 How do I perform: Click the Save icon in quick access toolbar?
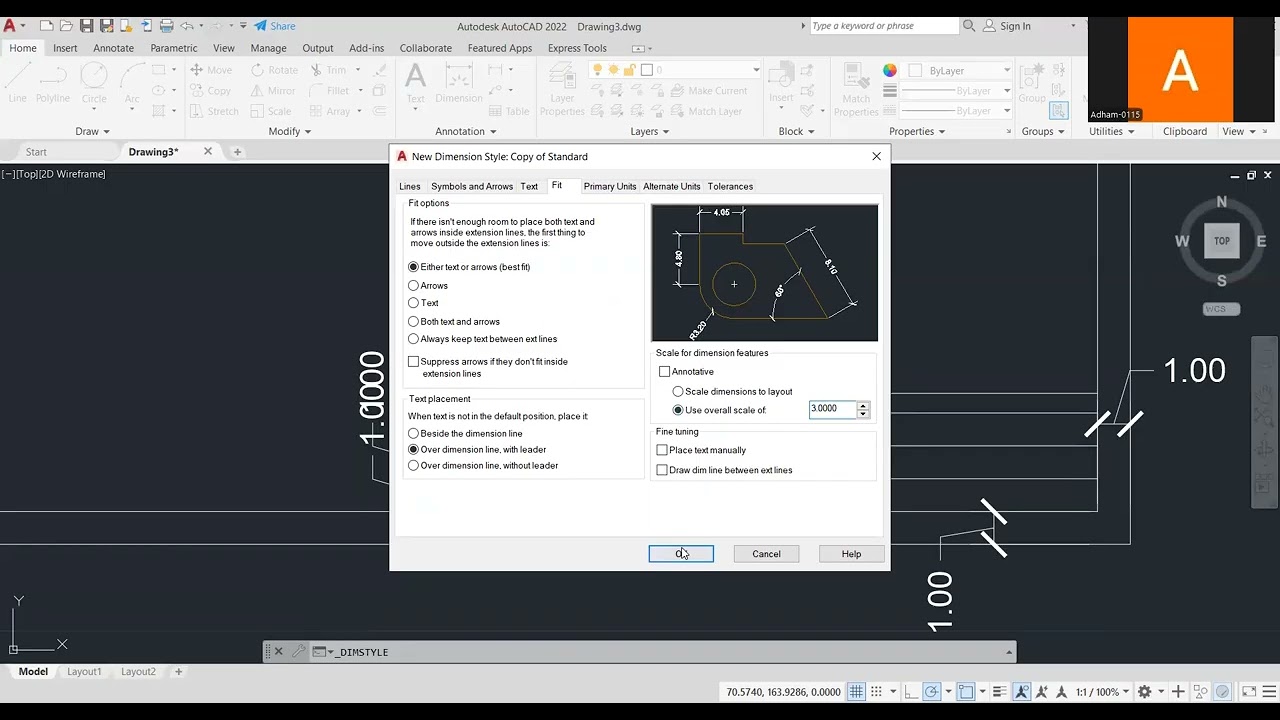coord(86,26)
